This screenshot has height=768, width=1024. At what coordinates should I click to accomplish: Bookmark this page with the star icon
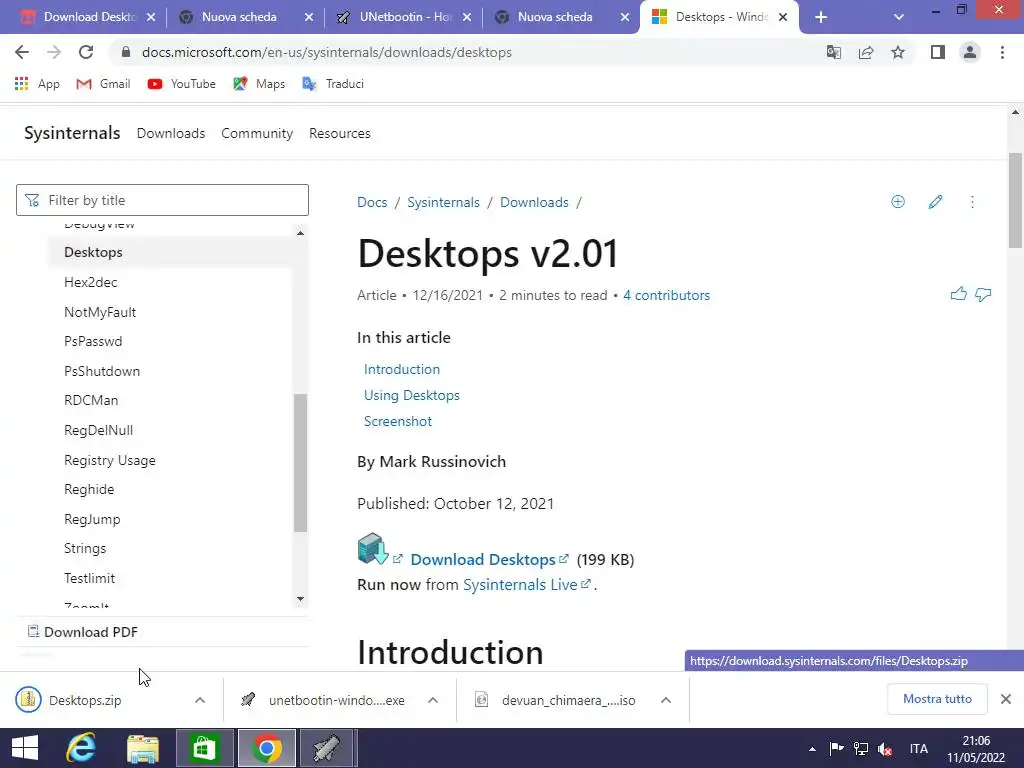tap(898, 52)
